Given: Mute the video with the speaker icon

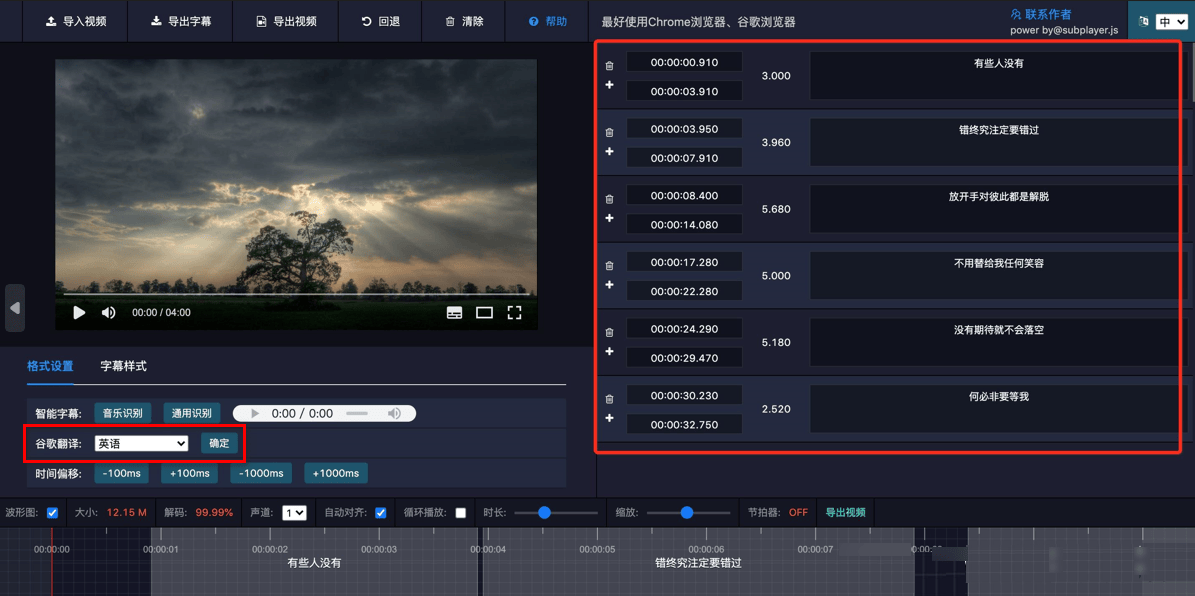Looking at the screenshot, I should point(109,312).
